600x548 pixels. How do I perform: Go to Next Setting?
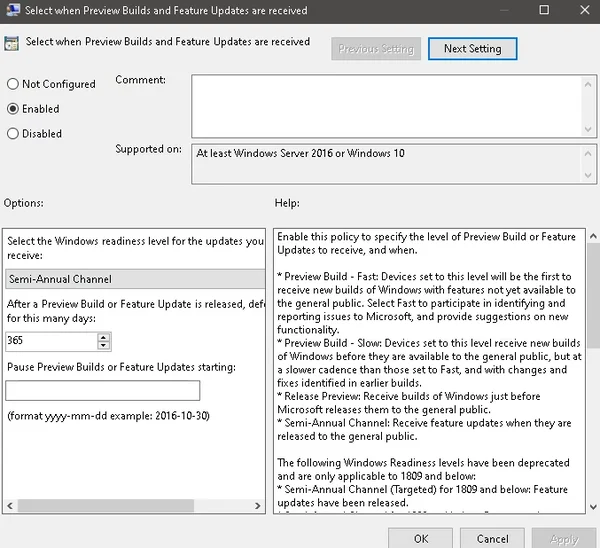473,49
